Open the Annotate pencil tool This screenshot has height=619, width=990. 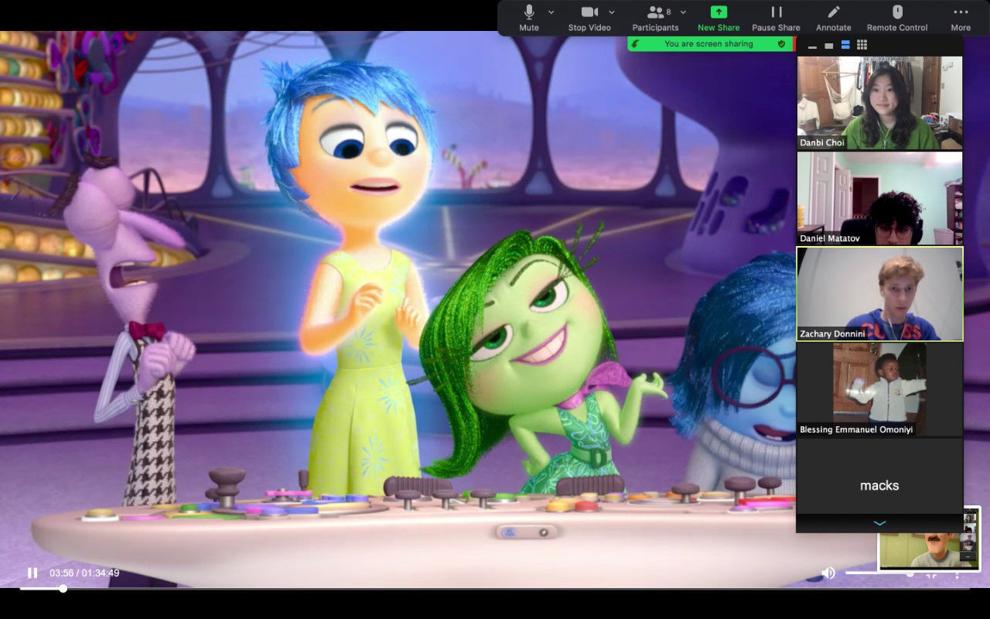pos(833,18)
